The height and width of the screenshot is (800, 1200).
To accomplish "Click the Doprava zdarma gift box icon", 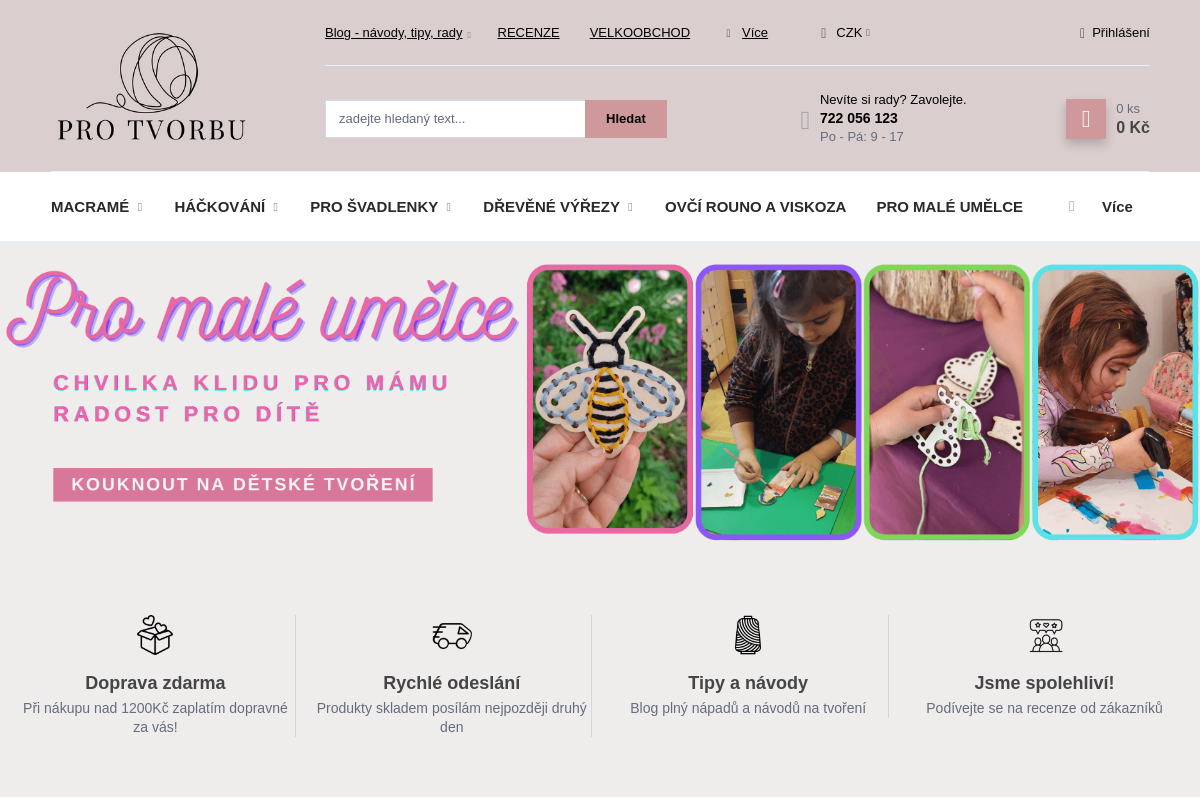I will (155, 635).
